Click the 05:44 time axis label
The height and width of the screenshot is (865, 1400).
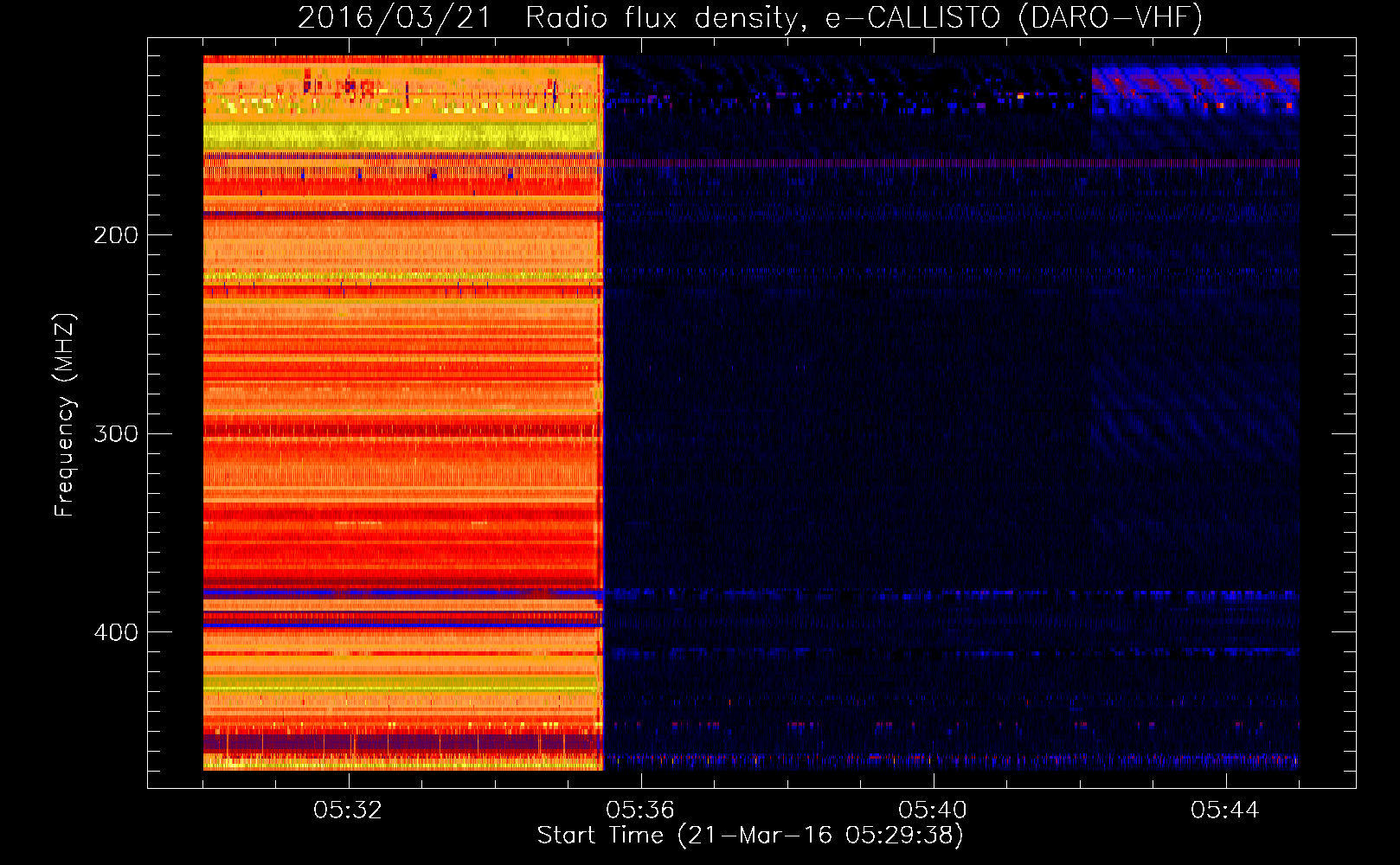[1225, 811]
